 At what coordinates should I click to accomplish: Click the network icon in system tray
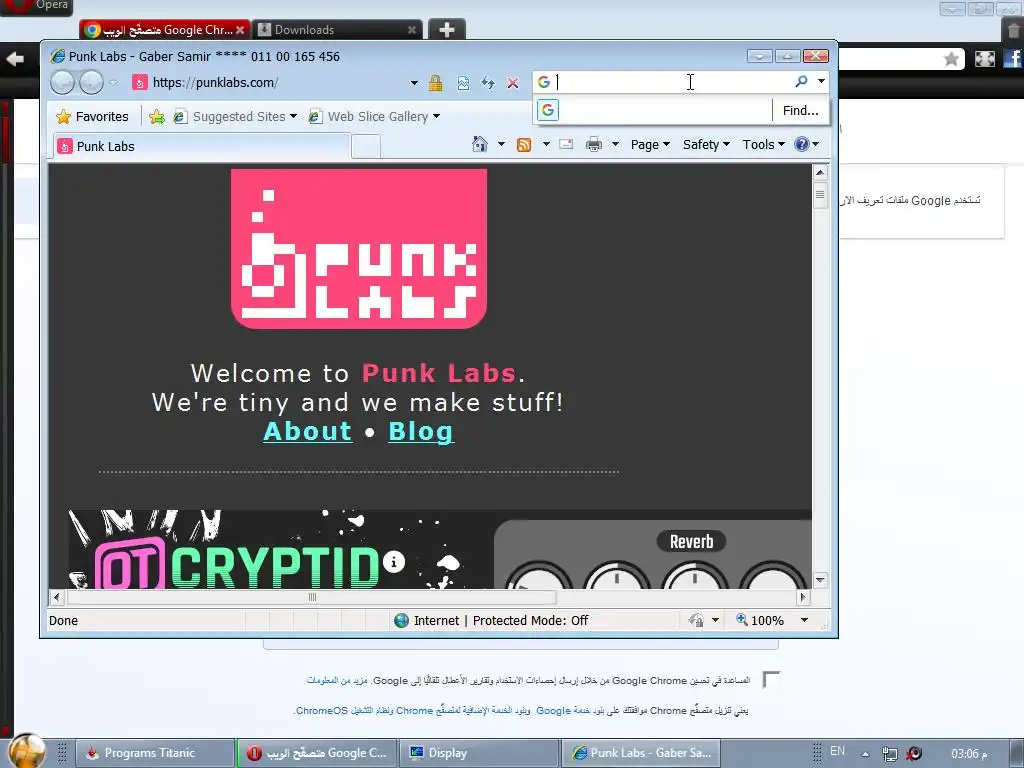click(x=889, y=754)
